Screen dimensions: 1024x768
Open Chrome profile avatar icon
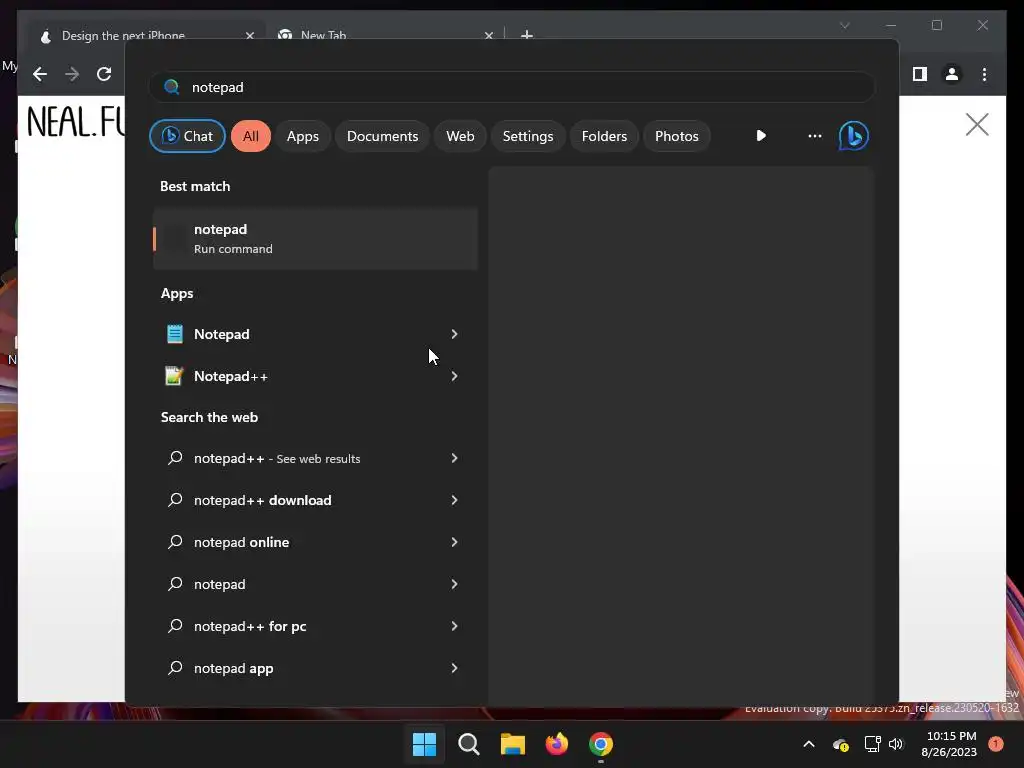pos(952,74)
